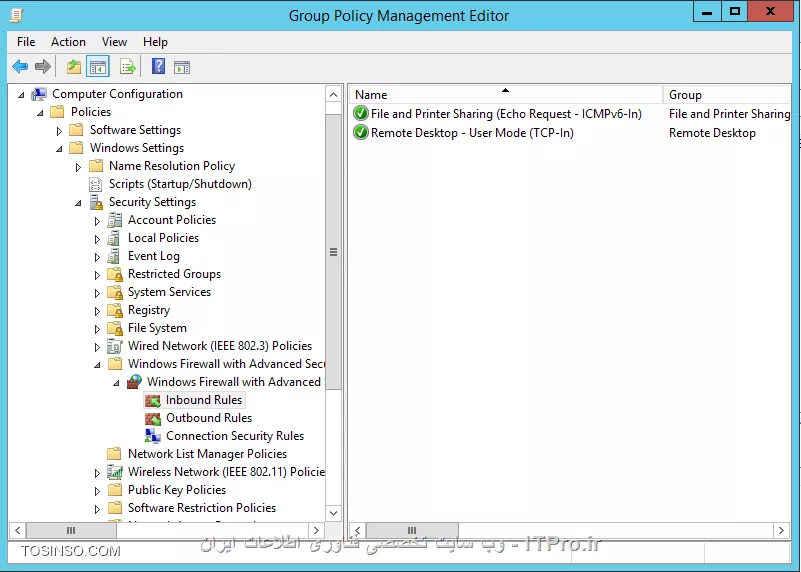Select File and Printer Sharing Echo Request rule

[x=506, y=113]
